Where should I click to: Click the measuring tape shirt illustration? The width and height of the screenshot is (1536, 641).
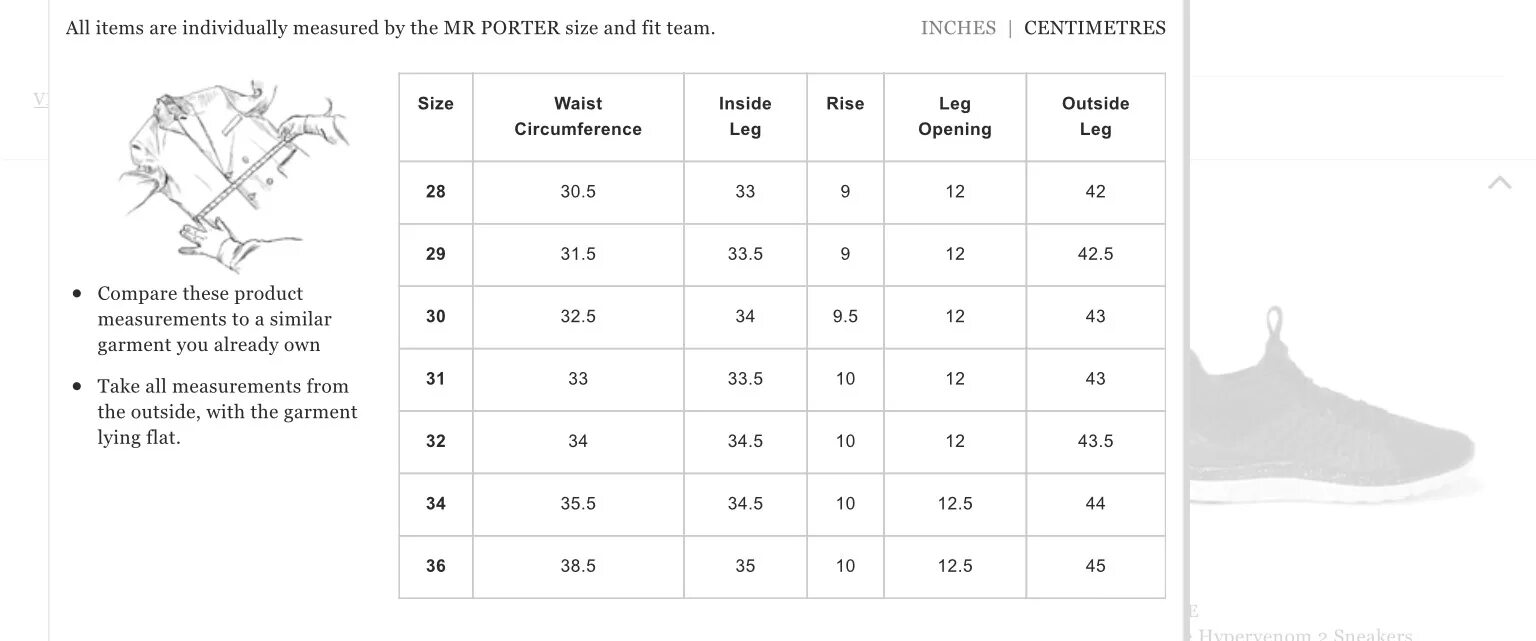(x=231, y=175)
